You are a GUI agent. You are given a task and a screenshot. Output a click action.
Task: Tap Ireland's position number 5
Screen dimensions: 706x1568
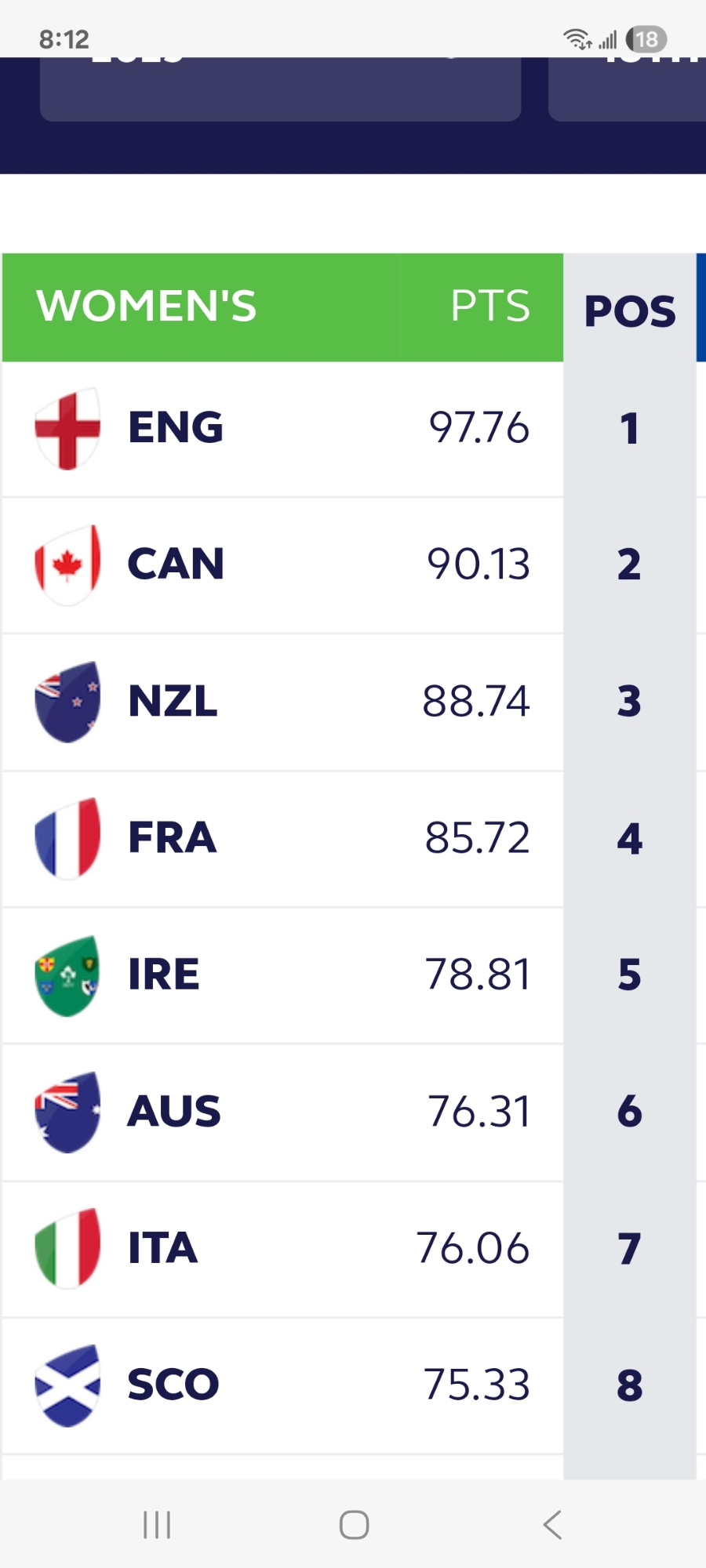pyautogui.click(x=629, y=975)
